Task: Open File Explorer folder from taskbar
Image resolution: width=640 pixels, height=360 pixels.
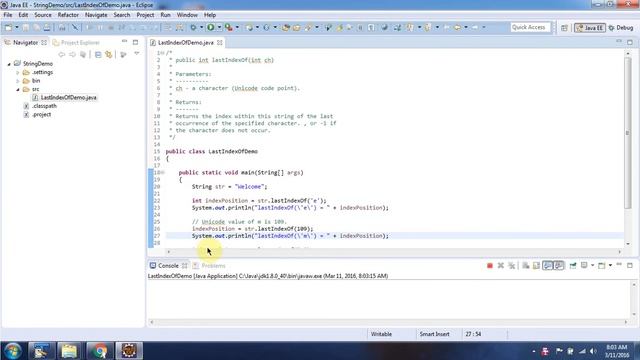Action: [x=69, y=351]
